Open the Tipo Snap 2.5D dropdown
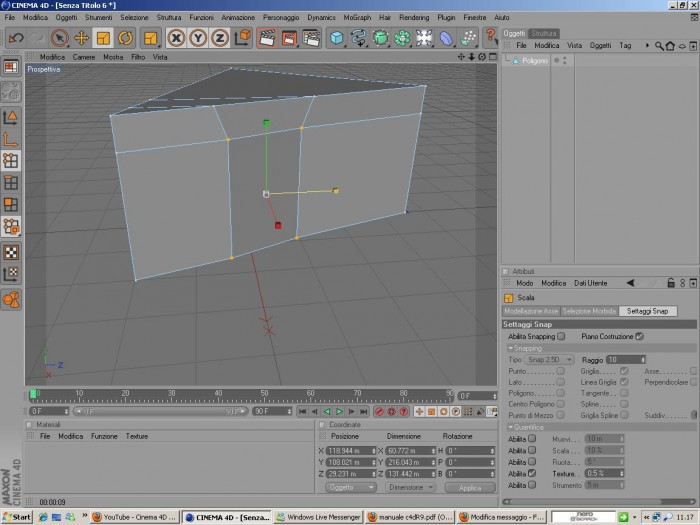Viewport: 700px width, 525px height. point(549,359)
